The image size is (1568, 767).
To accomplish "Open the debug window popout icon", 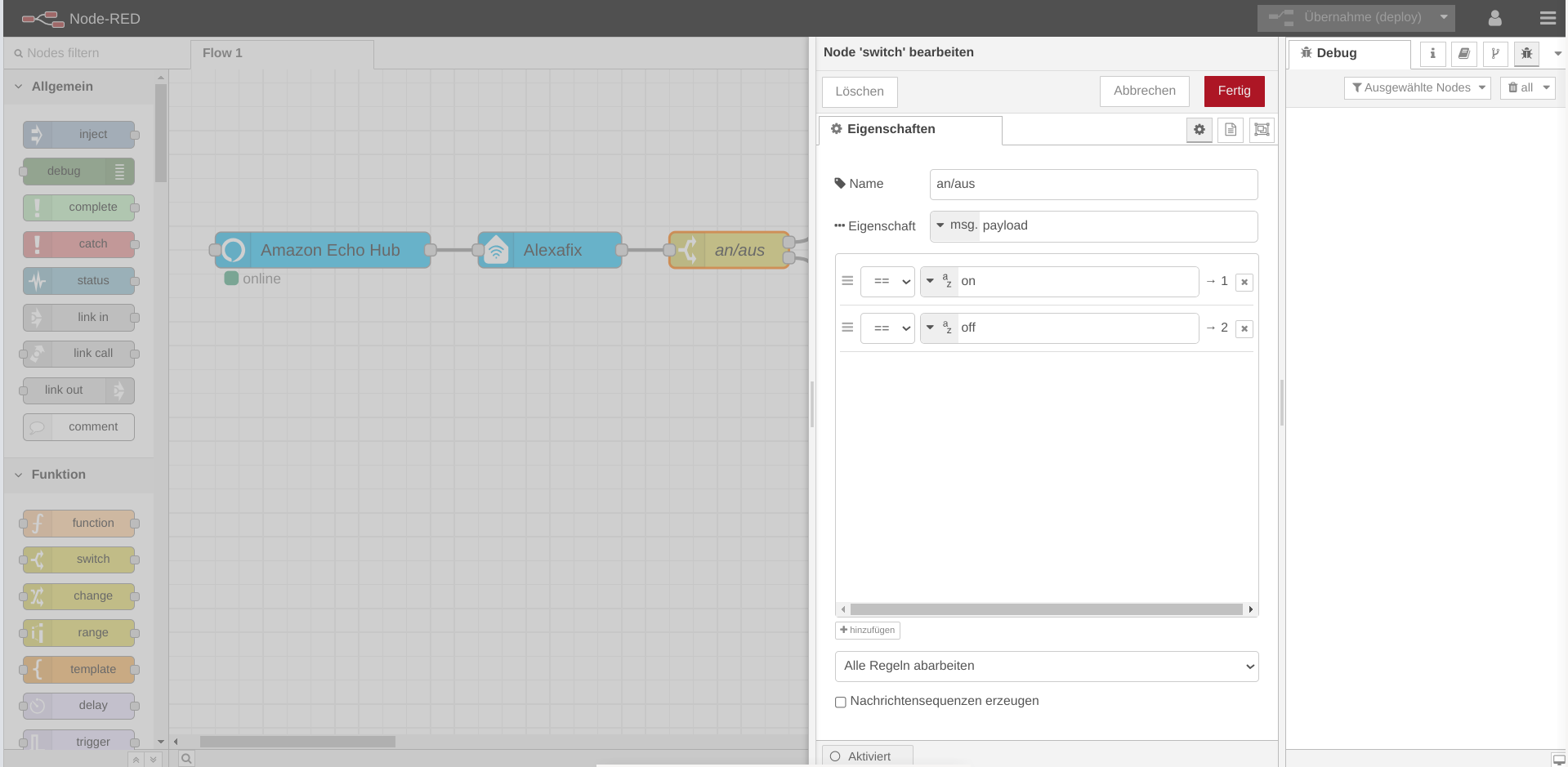I will [1559, 760].
